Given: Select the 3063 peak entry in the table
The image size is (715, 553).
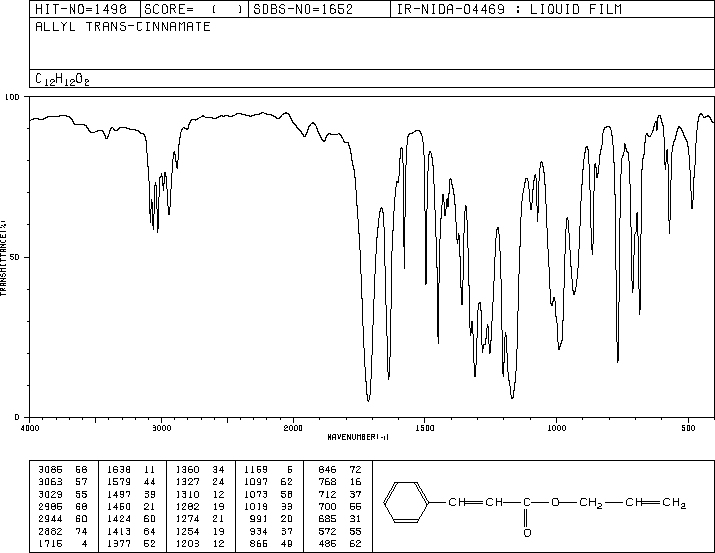Looking at the screenshot, I should click(63, 481).
